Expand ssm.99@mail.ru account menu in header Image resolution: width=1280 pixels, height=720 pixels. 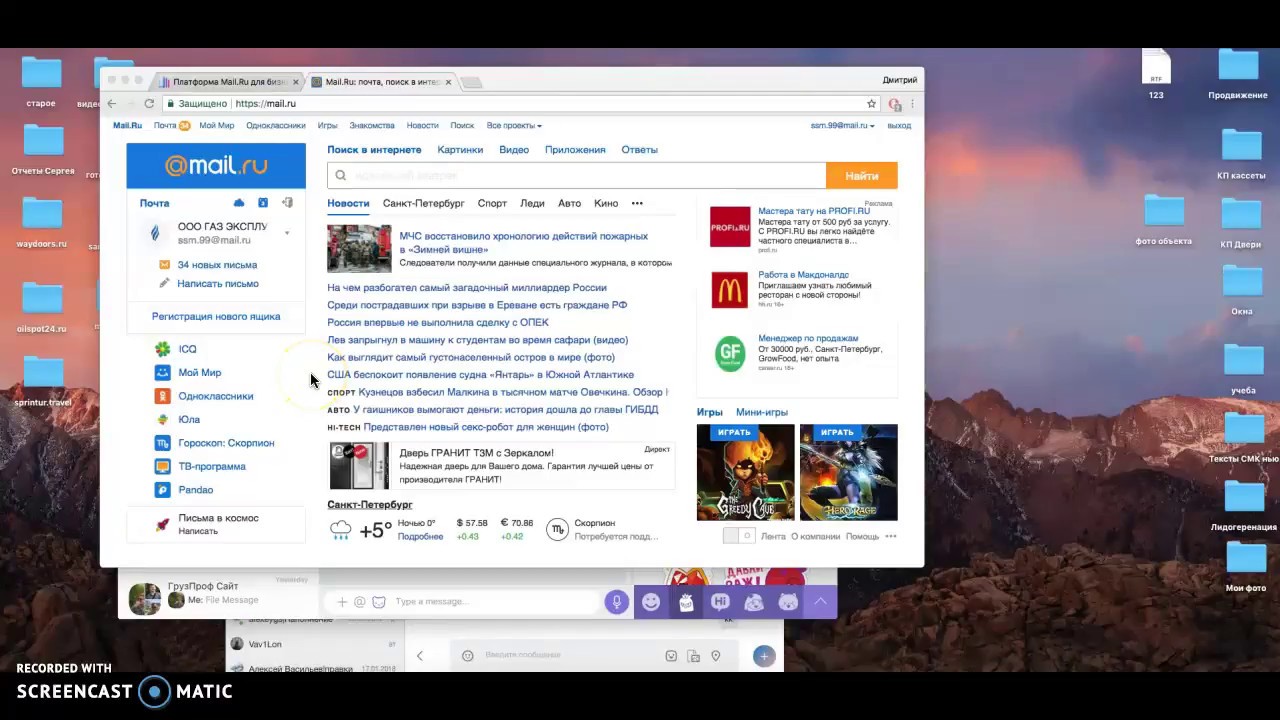point(842,126)
